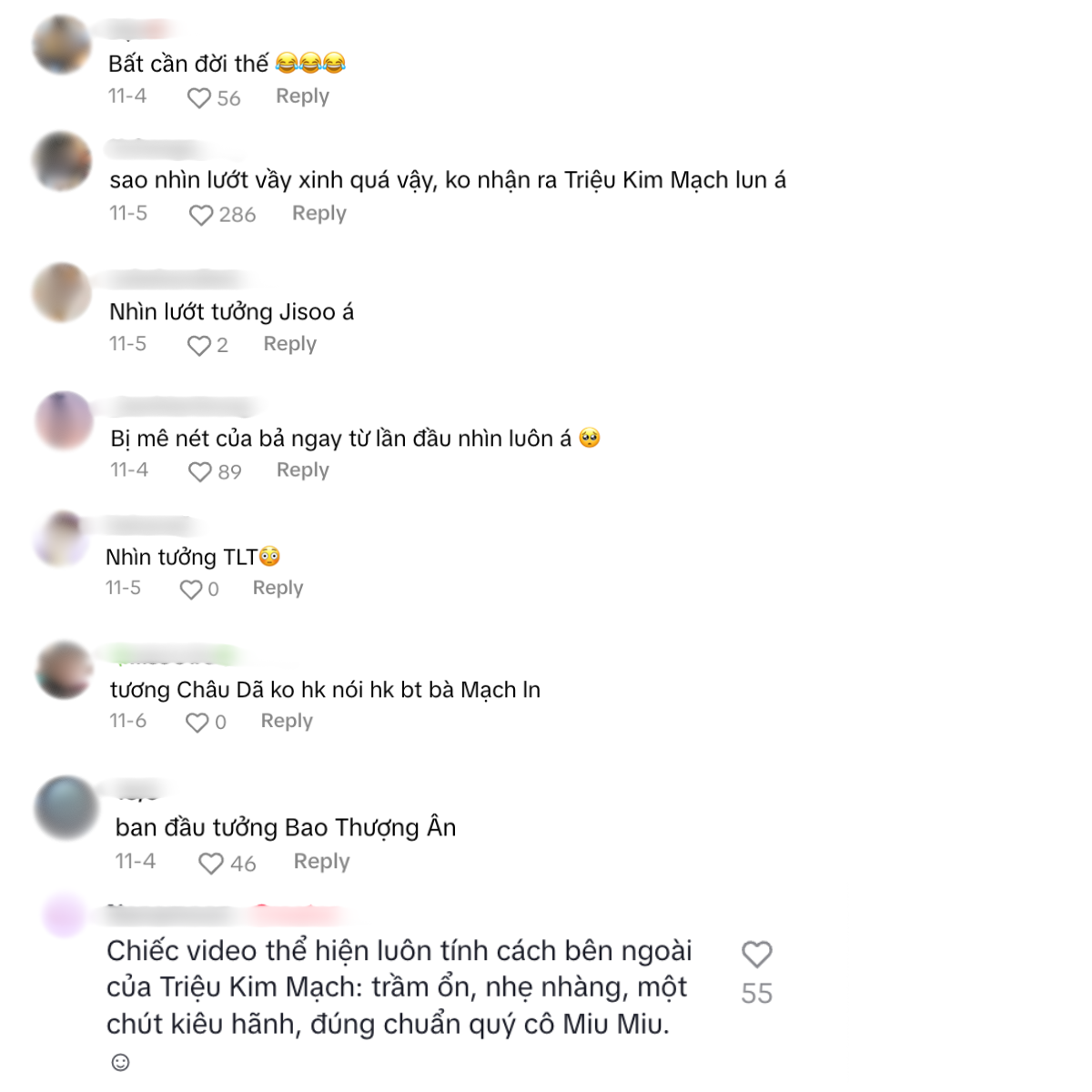Heart the 'Bị mê nét của bả' comment

pyautogui.click(x=200, y=472)
